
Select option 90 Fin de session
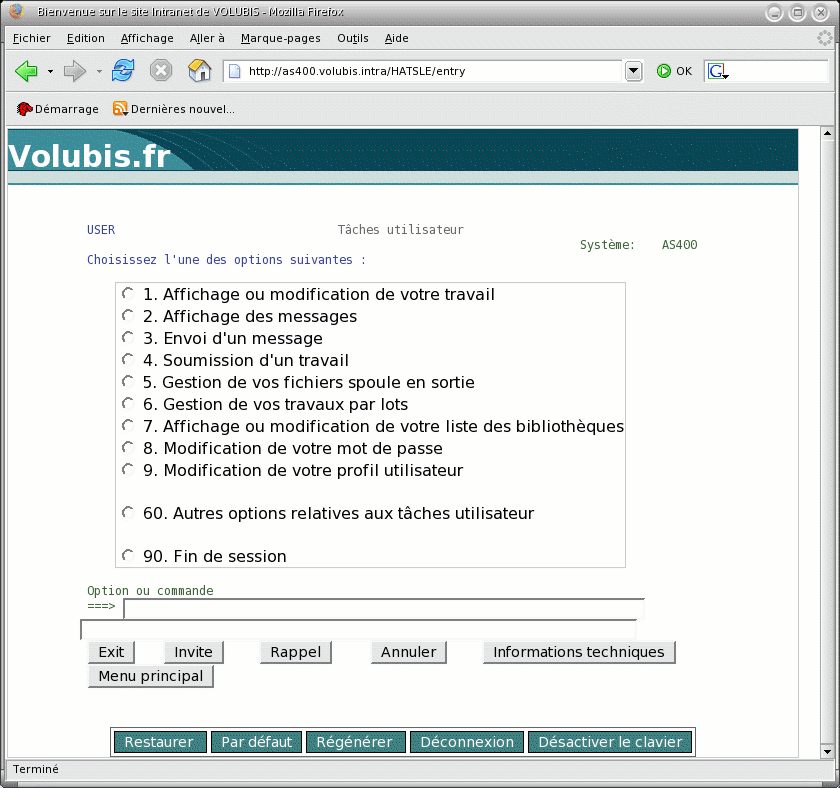(128, 556)
